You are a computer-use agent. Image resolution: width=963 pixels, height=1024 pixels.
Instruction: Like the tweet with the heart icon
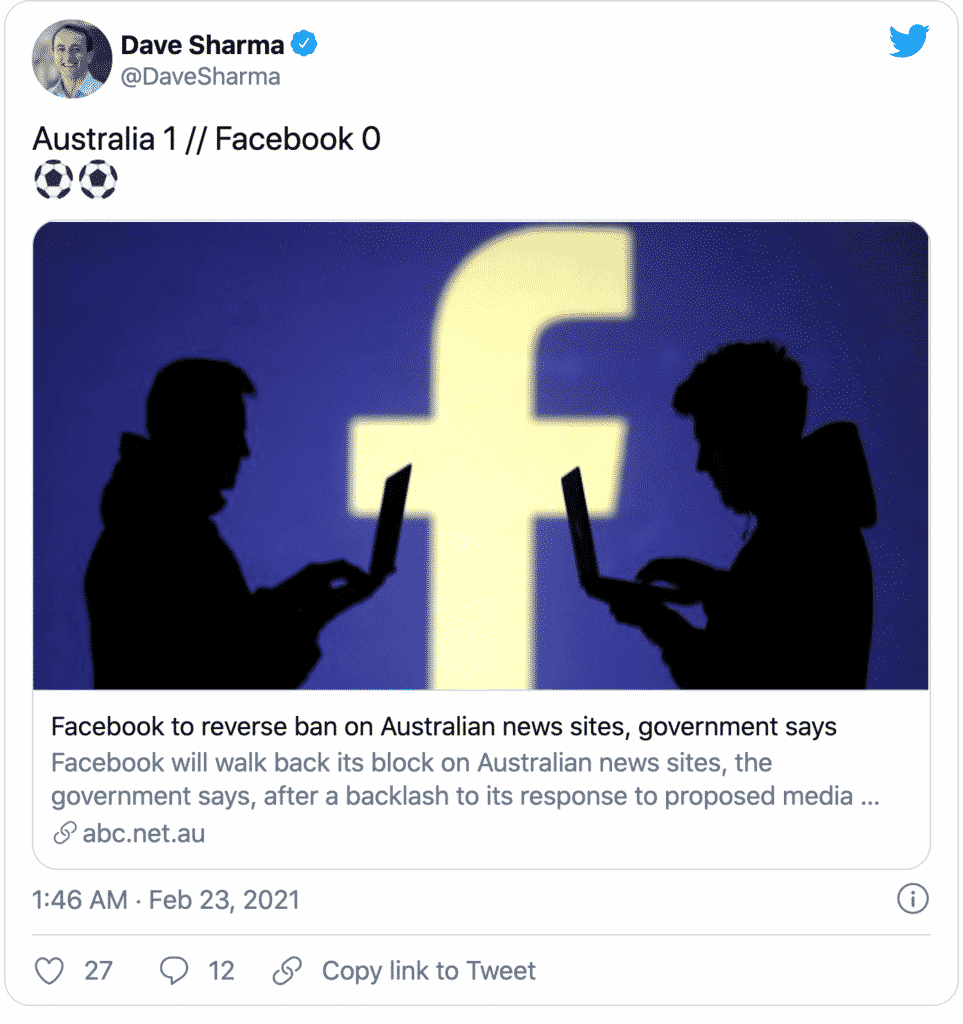[49, 970]
